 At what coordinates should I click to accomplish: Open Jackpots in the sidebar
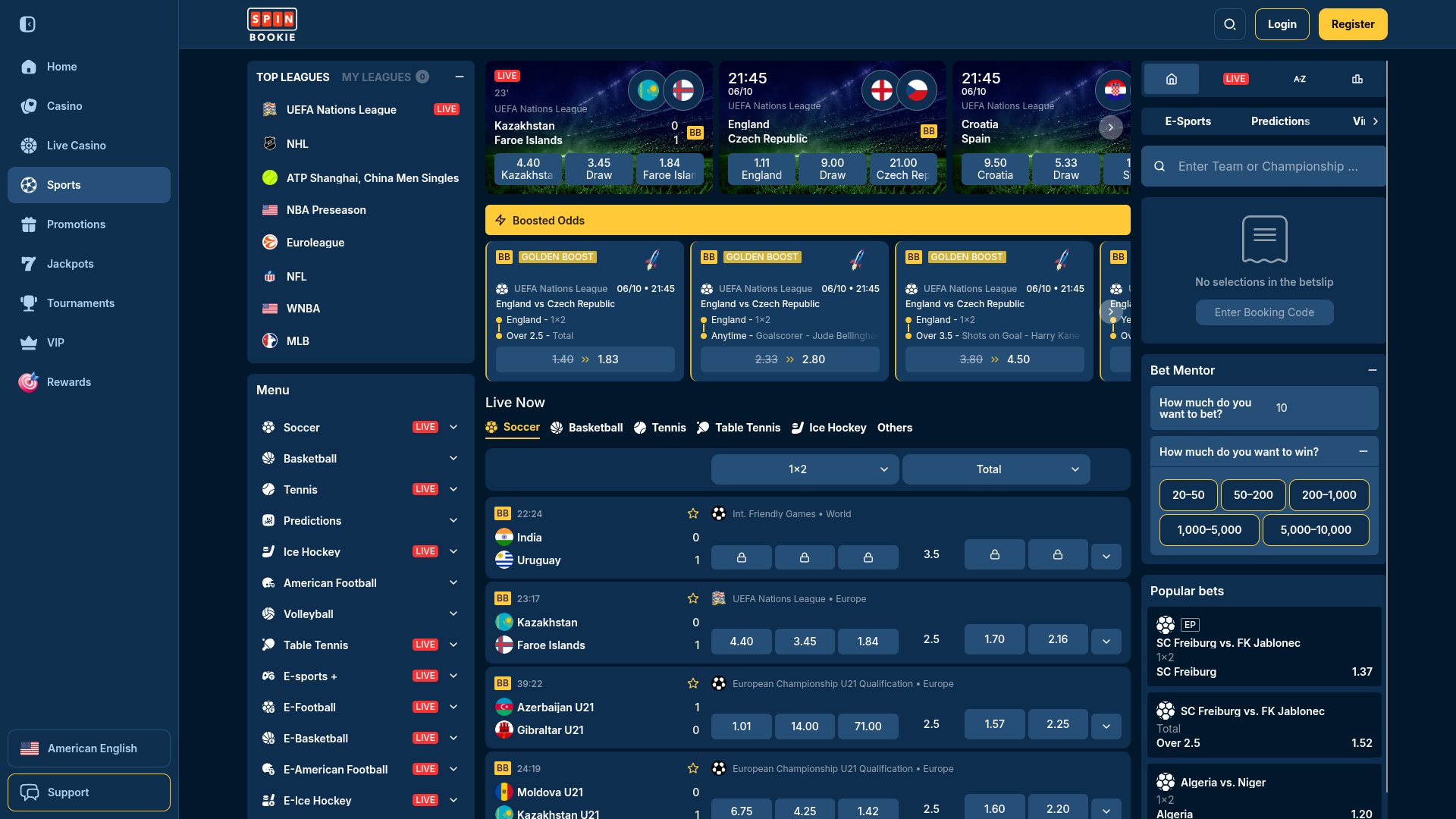click(x=89, y=264)
